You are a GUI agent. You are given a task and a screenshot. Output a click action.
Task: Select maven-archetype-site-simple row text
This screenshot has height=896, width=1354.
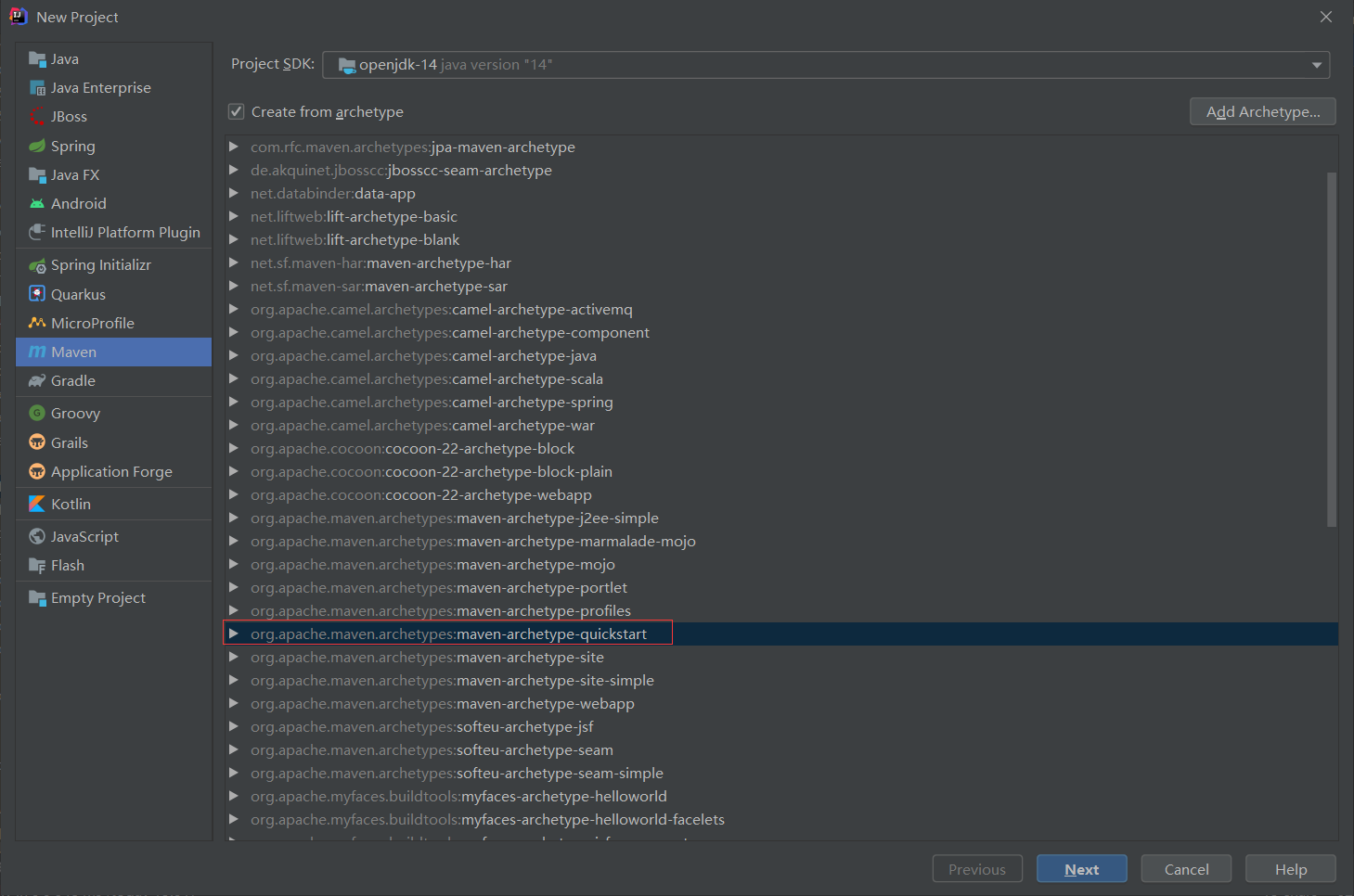(x=452, y=680)
